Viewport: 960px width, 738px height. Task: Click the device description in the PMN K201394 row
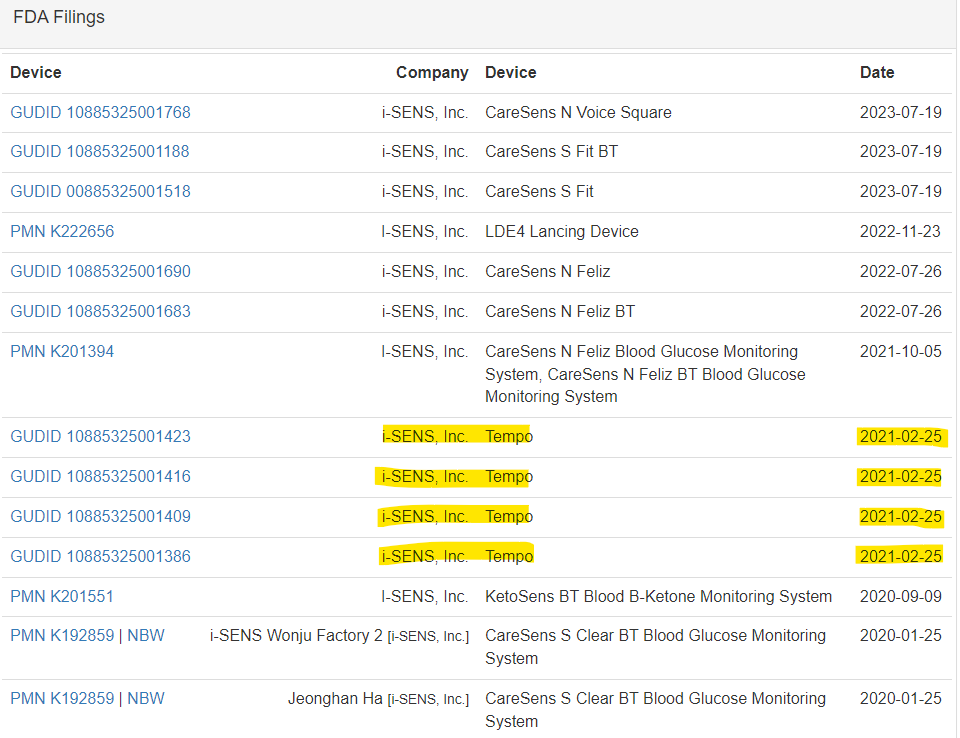tap(645, 374)
